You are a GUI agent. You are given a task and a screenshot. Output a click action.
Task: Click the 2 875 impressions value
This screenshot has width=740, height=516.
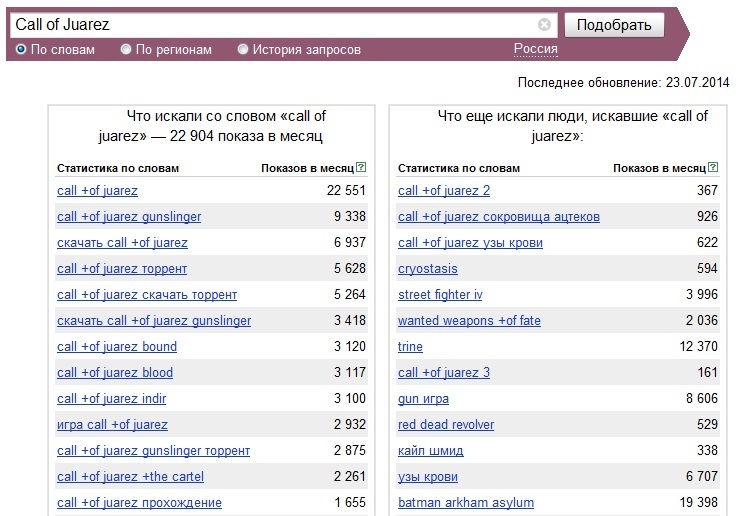350,450
